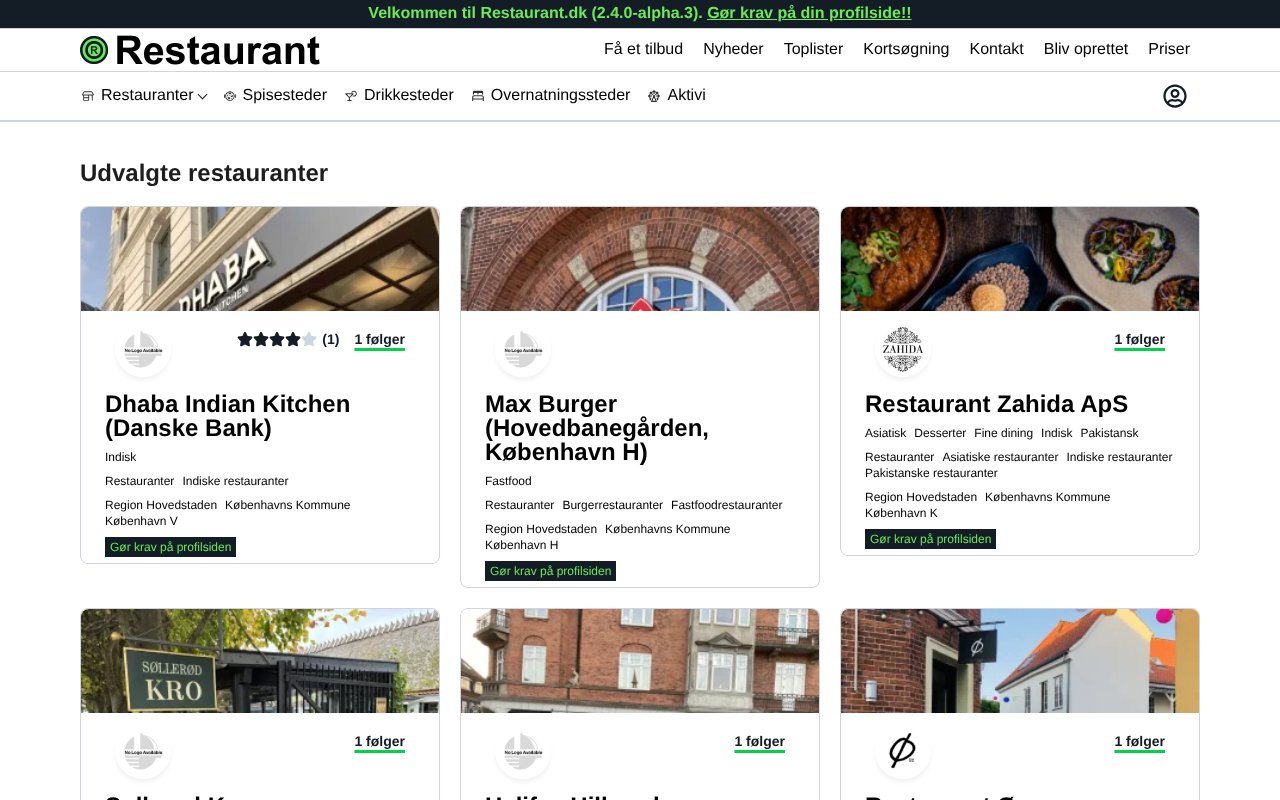The width and height of the screenshot is (1280, 800).
Task: Click '1 følger' on Restaurant Zahida card
Action: click(1139, 340)
